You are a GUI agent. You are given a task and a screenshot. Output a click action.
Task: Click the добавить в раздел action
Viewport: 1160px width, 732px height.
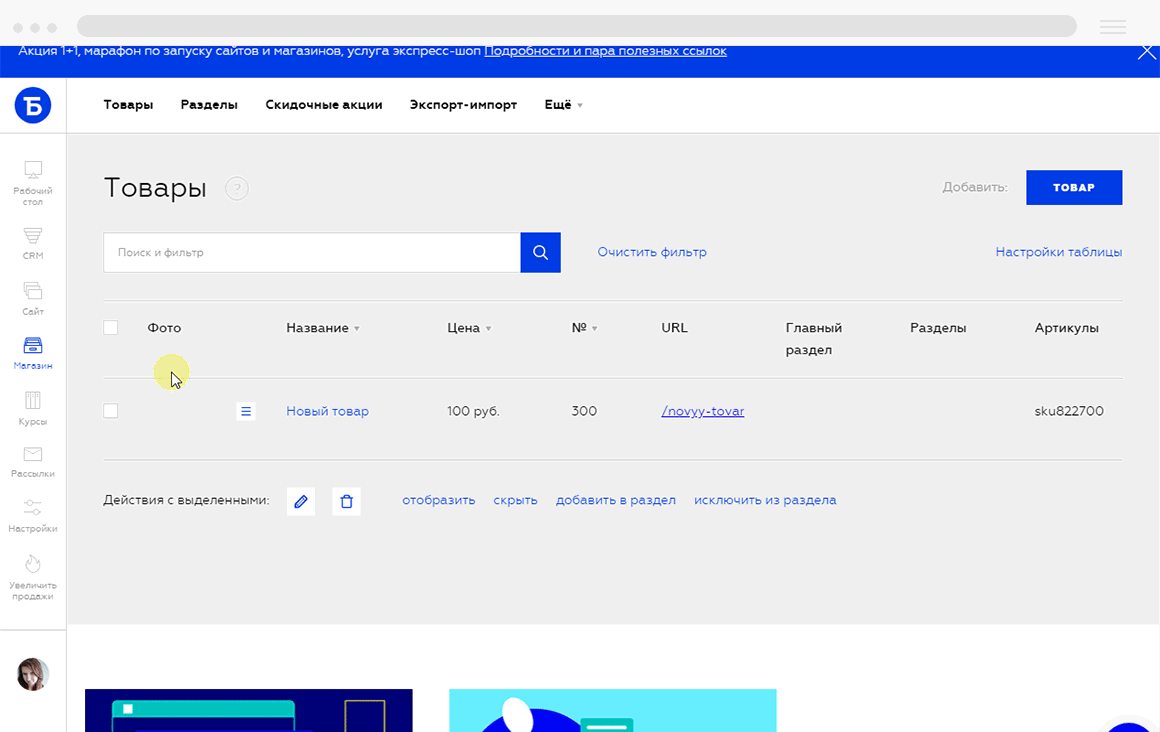pos(616,500)
